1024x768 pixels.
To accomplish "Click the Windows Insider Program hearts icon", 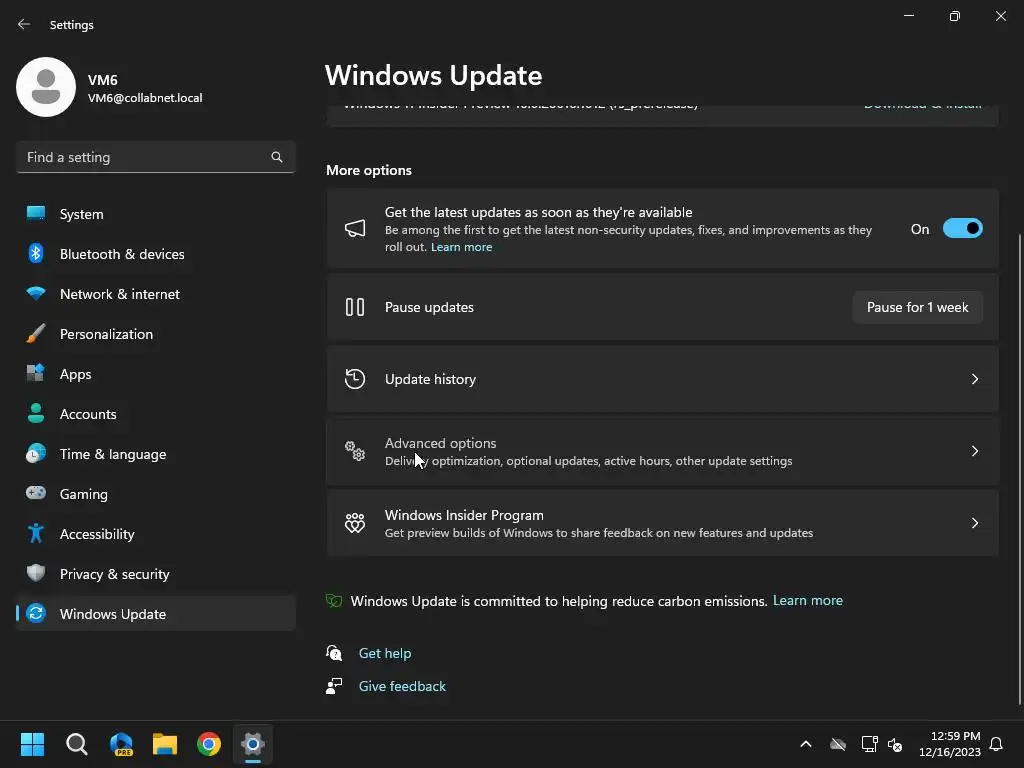I will pyautogui.click(x=355, y=522).
